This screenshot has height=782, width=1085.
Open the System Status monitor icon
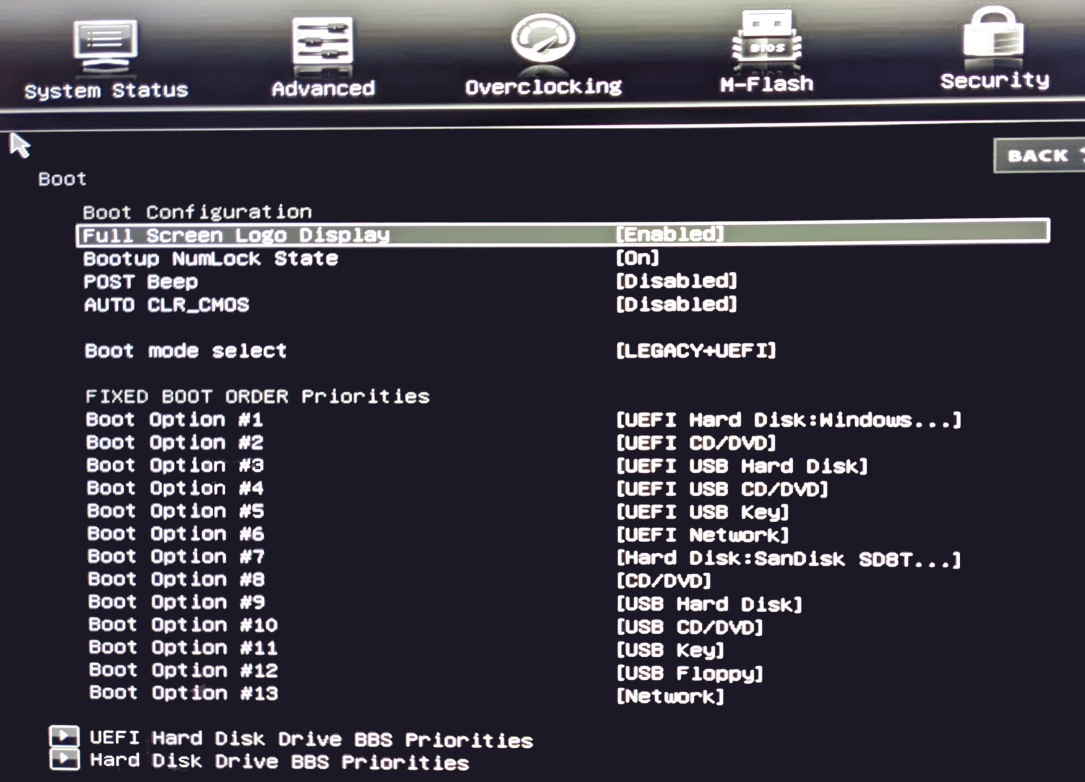point(106,44)
